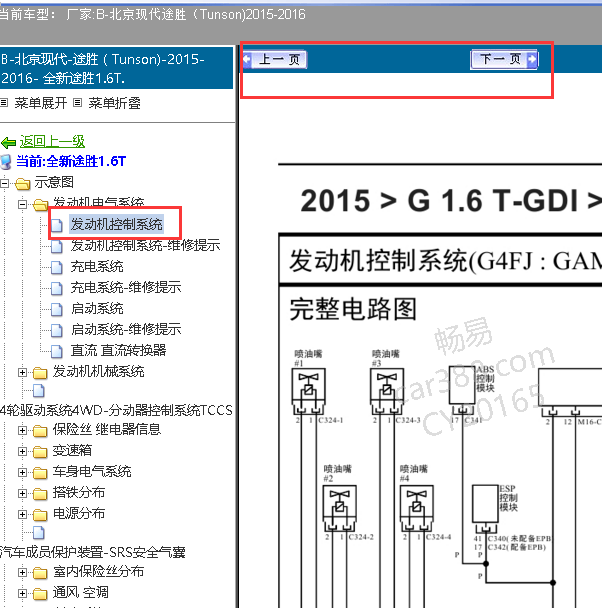The image size is (602, 608).
Task: Click page icon for 充电系统-维修提示
Action: click(x=57, y=288)
